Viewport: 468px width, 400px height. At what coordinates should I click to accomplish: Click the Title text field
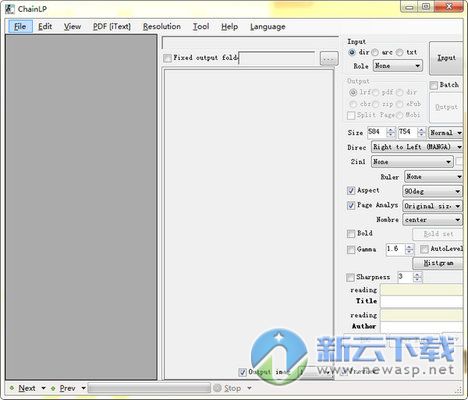(422, 302)
